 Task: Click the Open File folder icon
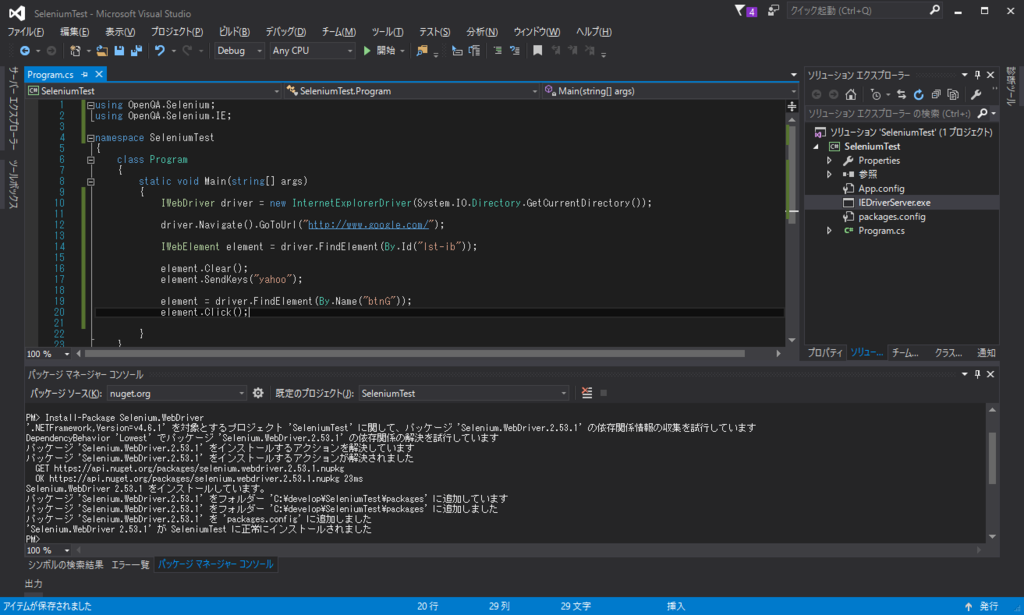[x=102, y=50]
